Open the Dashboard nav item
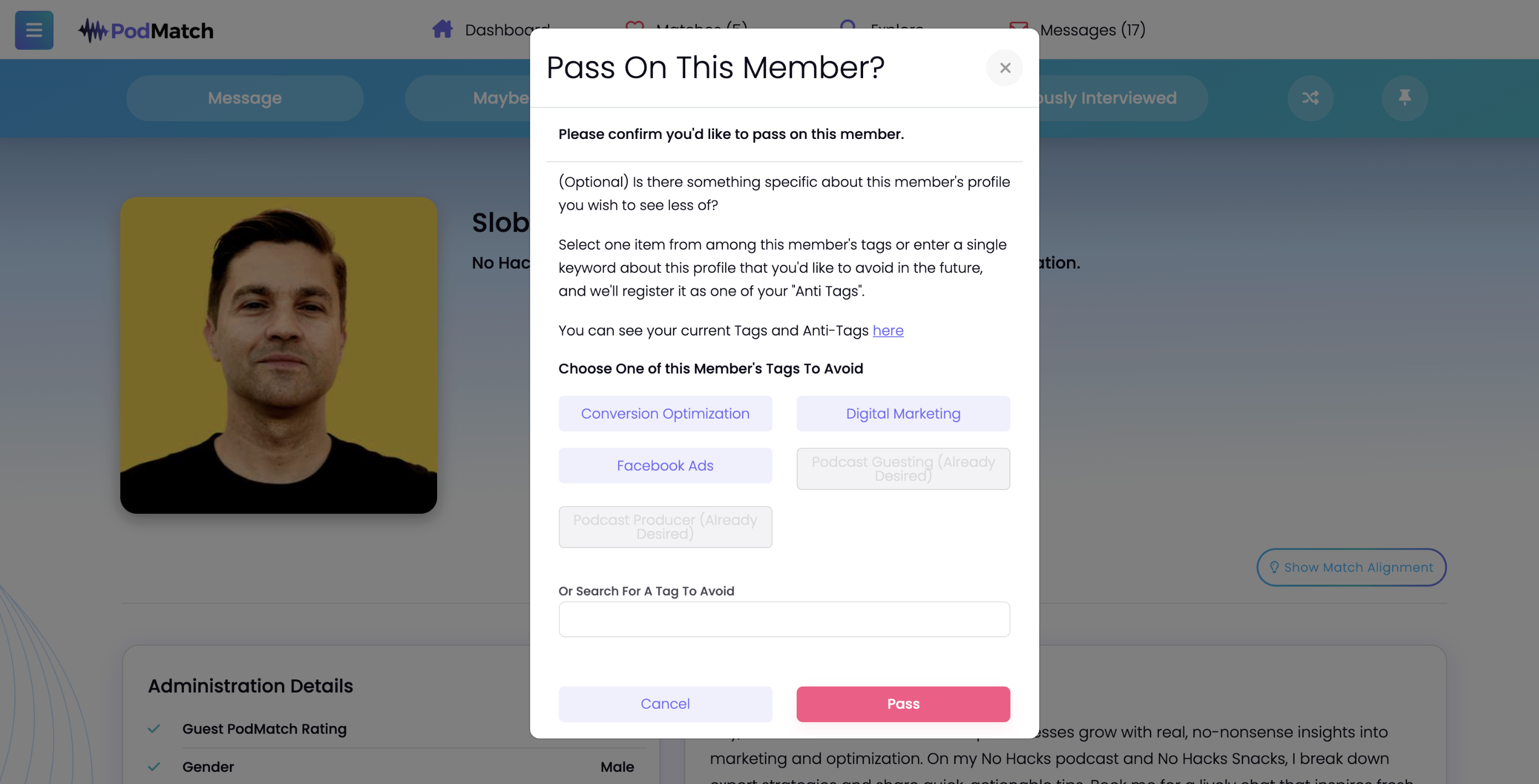Screen dimensions: 1539x784 click(506, 30)
